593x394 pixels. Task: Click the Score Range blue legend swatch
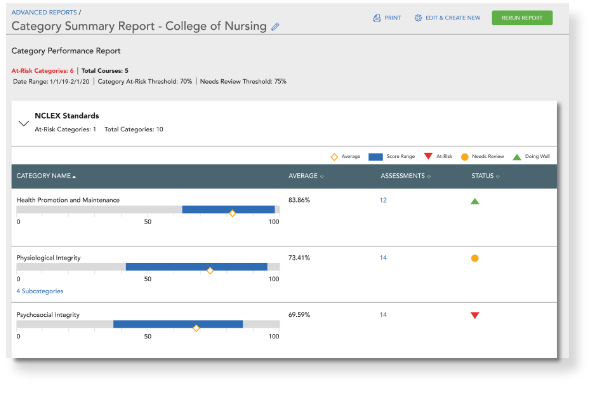(376, 157)
